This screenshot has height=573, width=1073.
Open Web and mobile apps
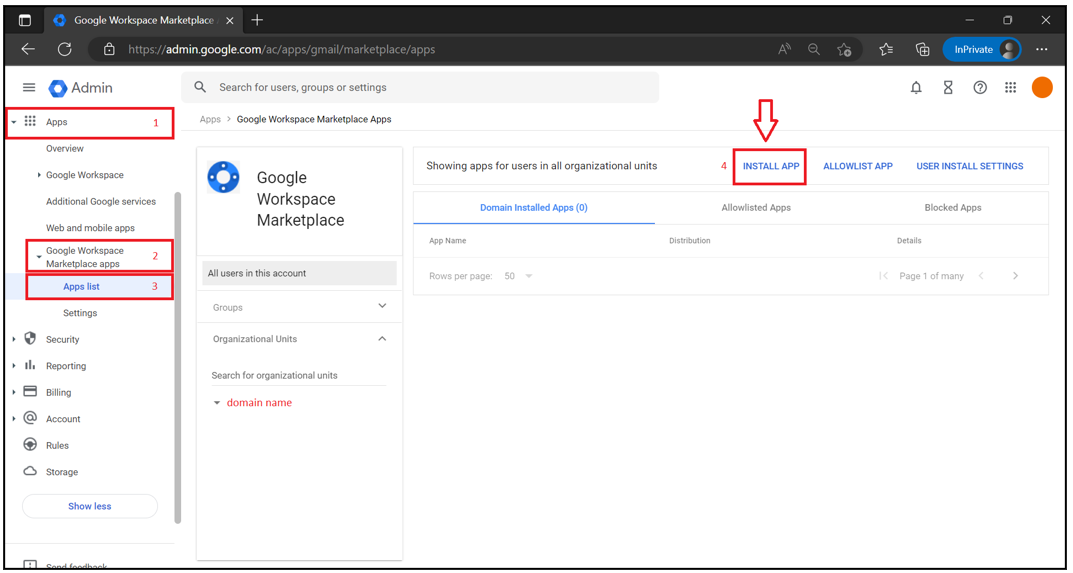(x=90, y=228)
